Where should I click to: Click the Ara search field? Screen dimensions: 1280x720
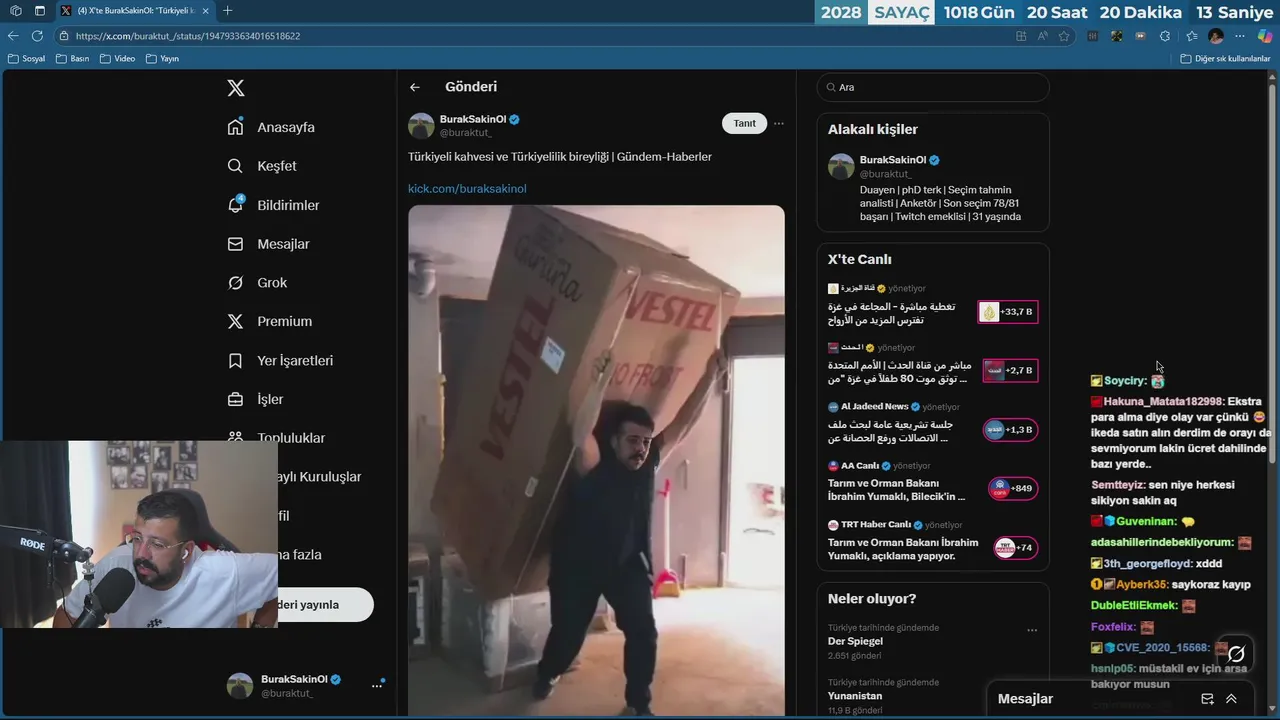pyautogui.click(x=933, y=87)
